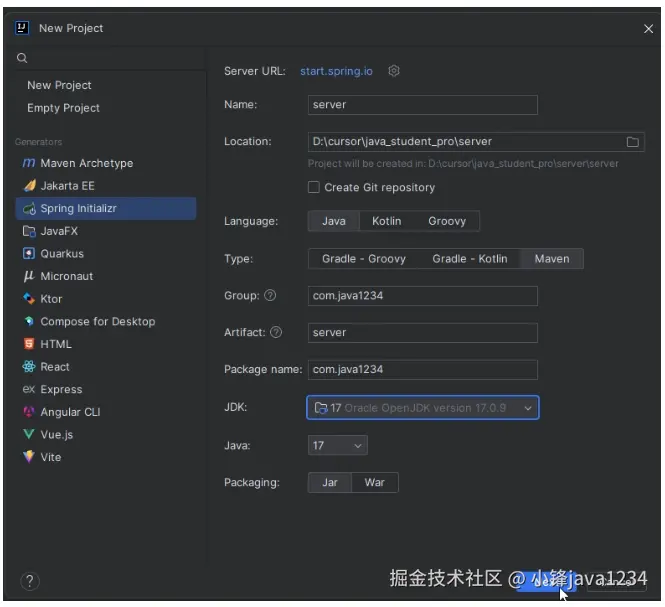665x607 pixels.
Task: Select Jakarta EE generator
Action: coord(106,186)
